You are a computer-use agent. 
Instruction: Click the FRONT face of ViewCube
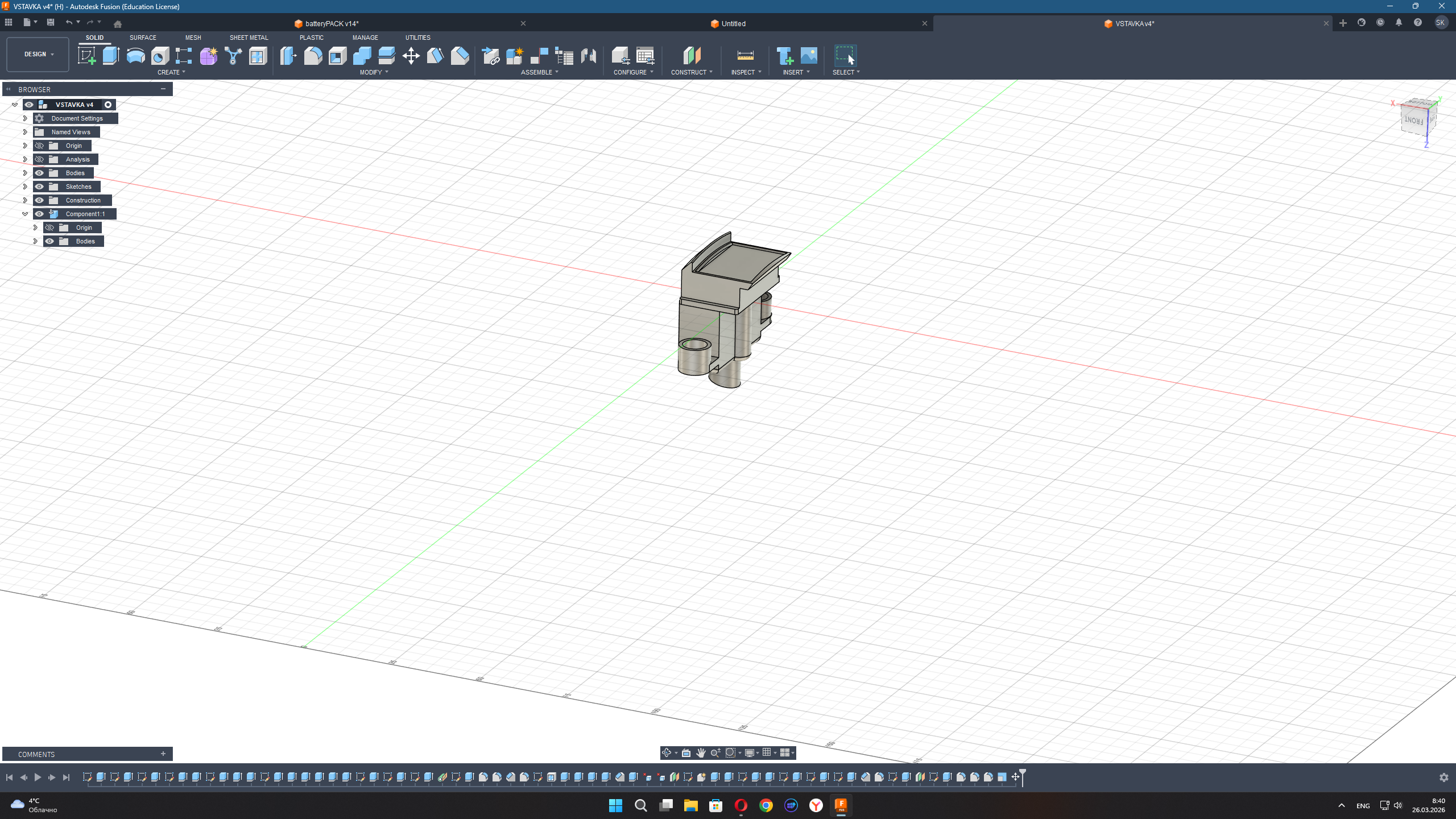click(1413, 121)
